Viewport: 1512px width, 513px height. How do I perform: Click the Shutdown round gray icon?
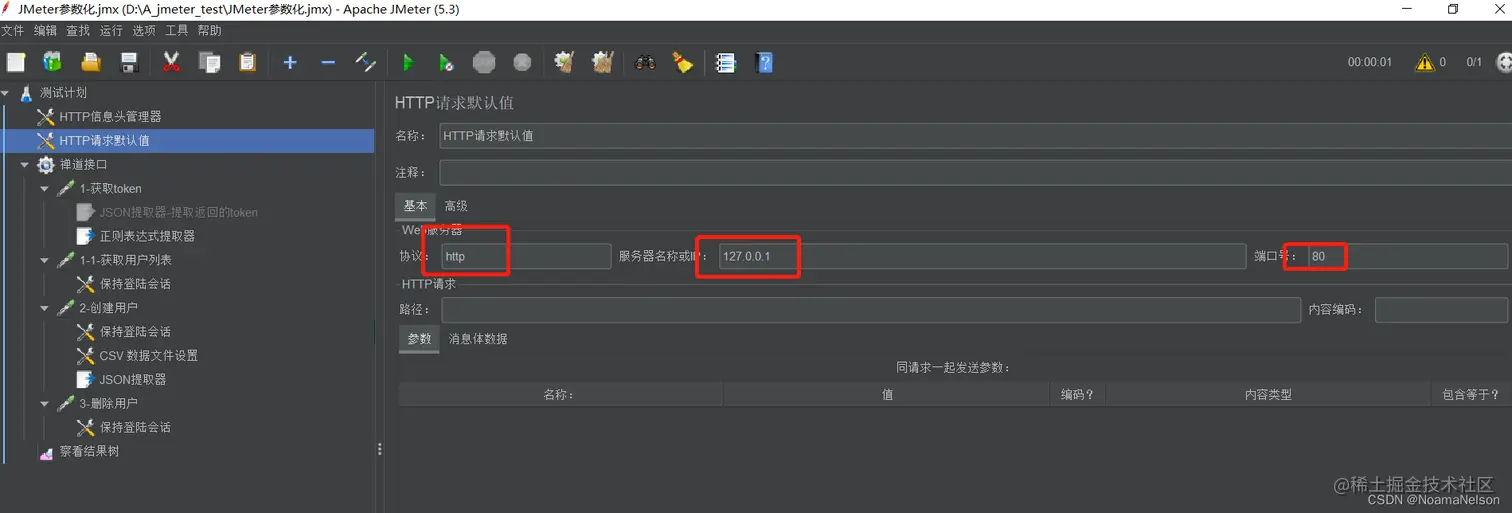pyautogui.click(x=522, y=62)
